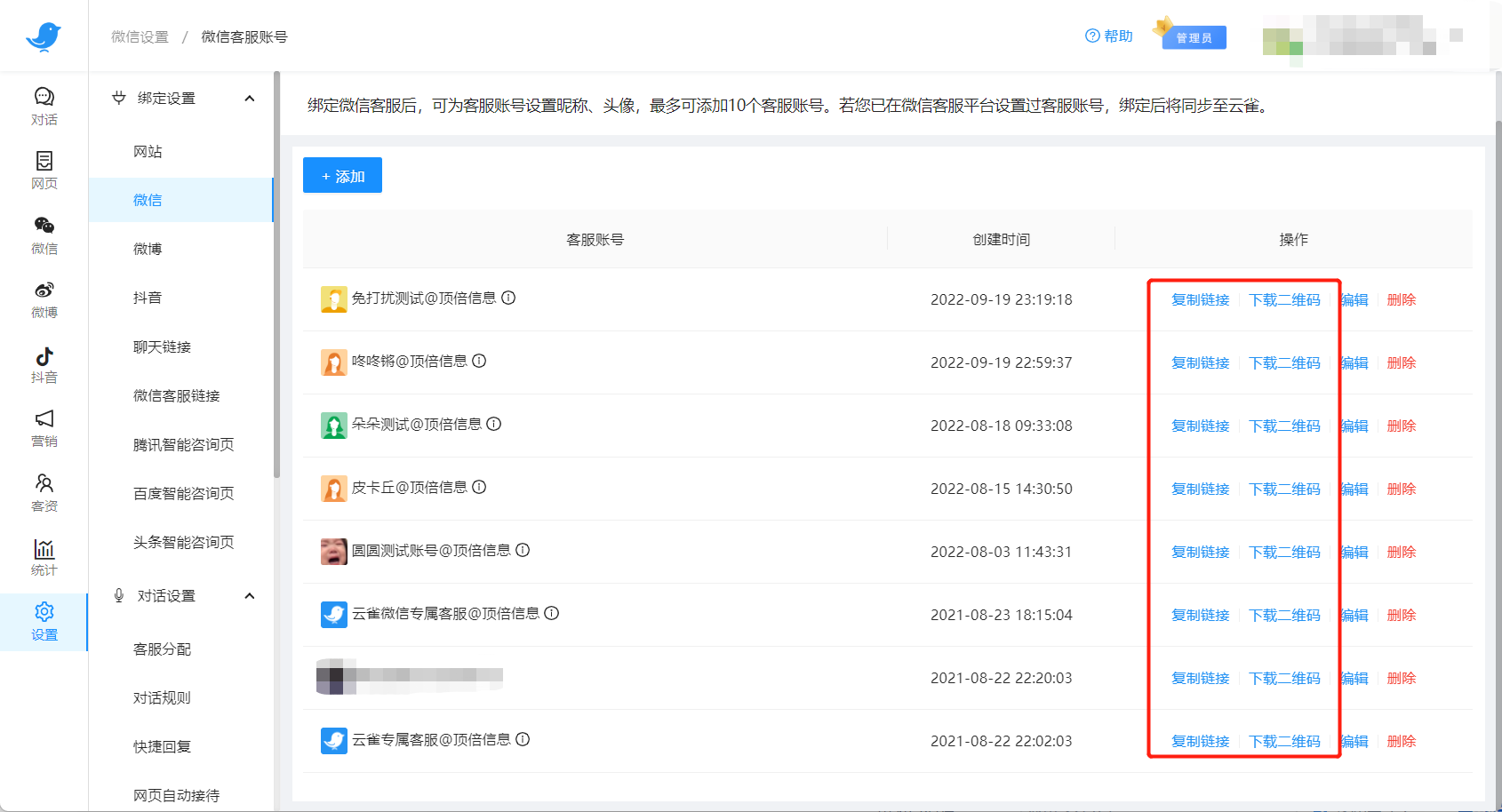
Task: Open the 客资 section in sidebar
Action: [44, 491]
